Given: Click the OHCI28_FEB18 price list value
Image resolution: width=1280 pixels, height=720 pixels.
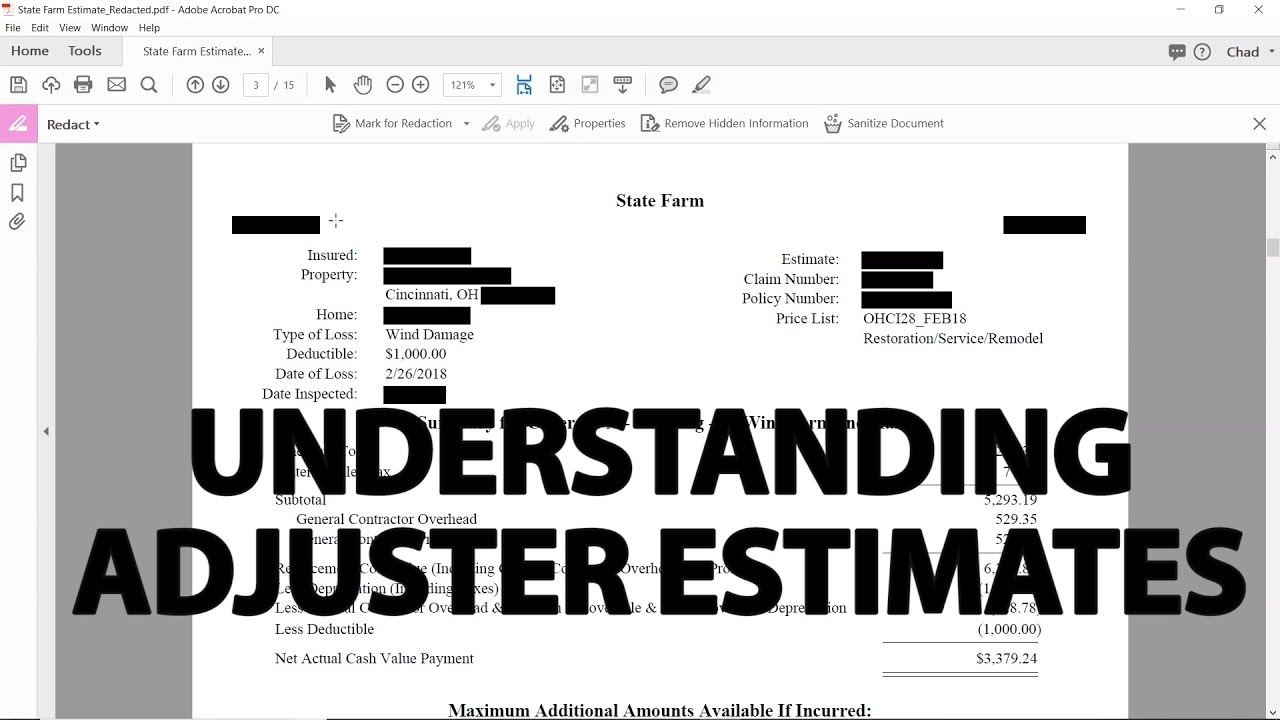Looking at the screenshot, I should (x=914, y=319).
